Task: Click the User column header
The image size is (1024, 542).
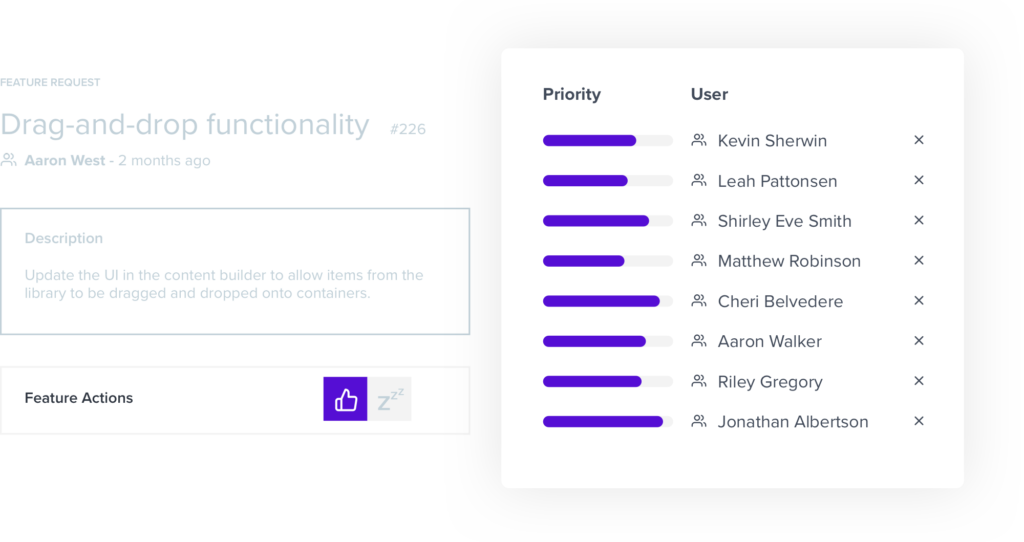Action: pyautogui.click(x=709, y=95)
